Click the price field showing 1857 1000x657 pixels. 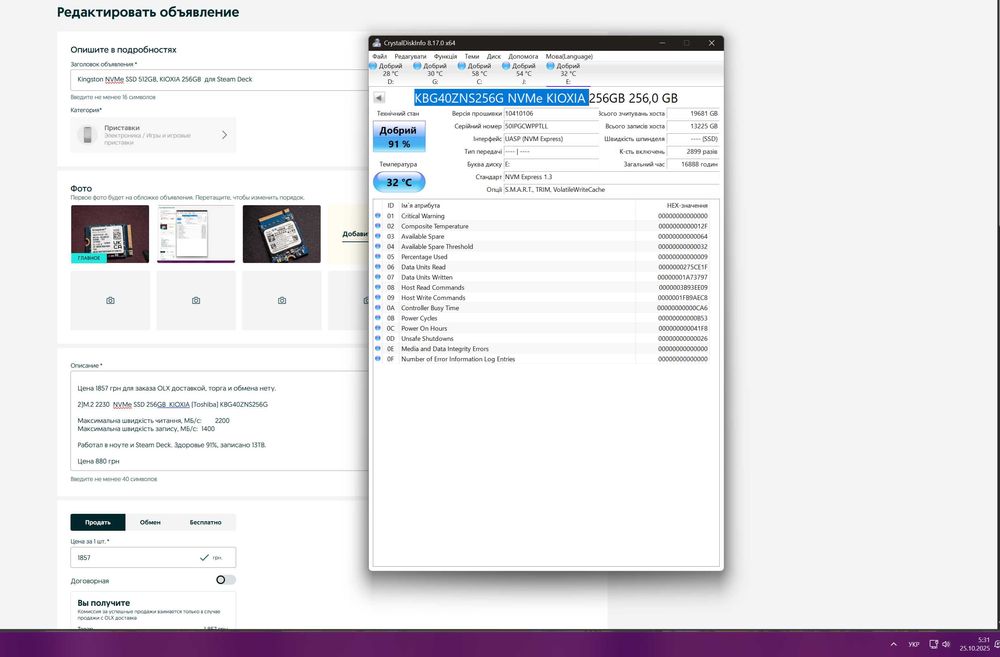coord(153,557)
